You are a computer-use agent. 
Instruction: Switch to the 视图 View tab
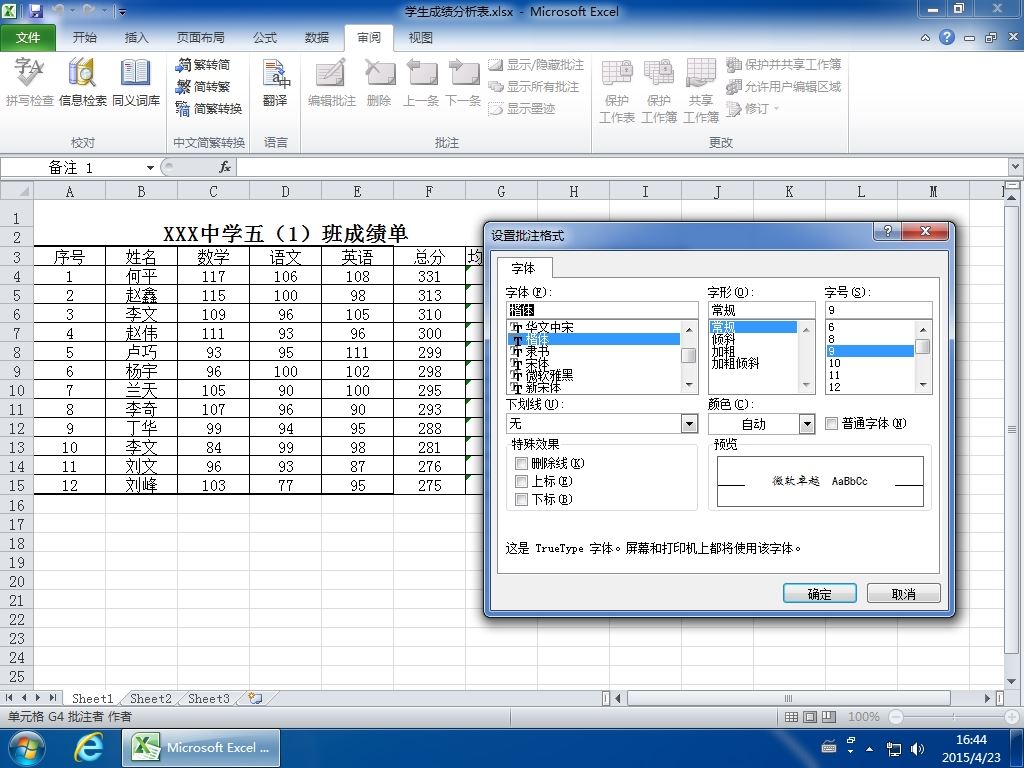click(x=421, y=38)
